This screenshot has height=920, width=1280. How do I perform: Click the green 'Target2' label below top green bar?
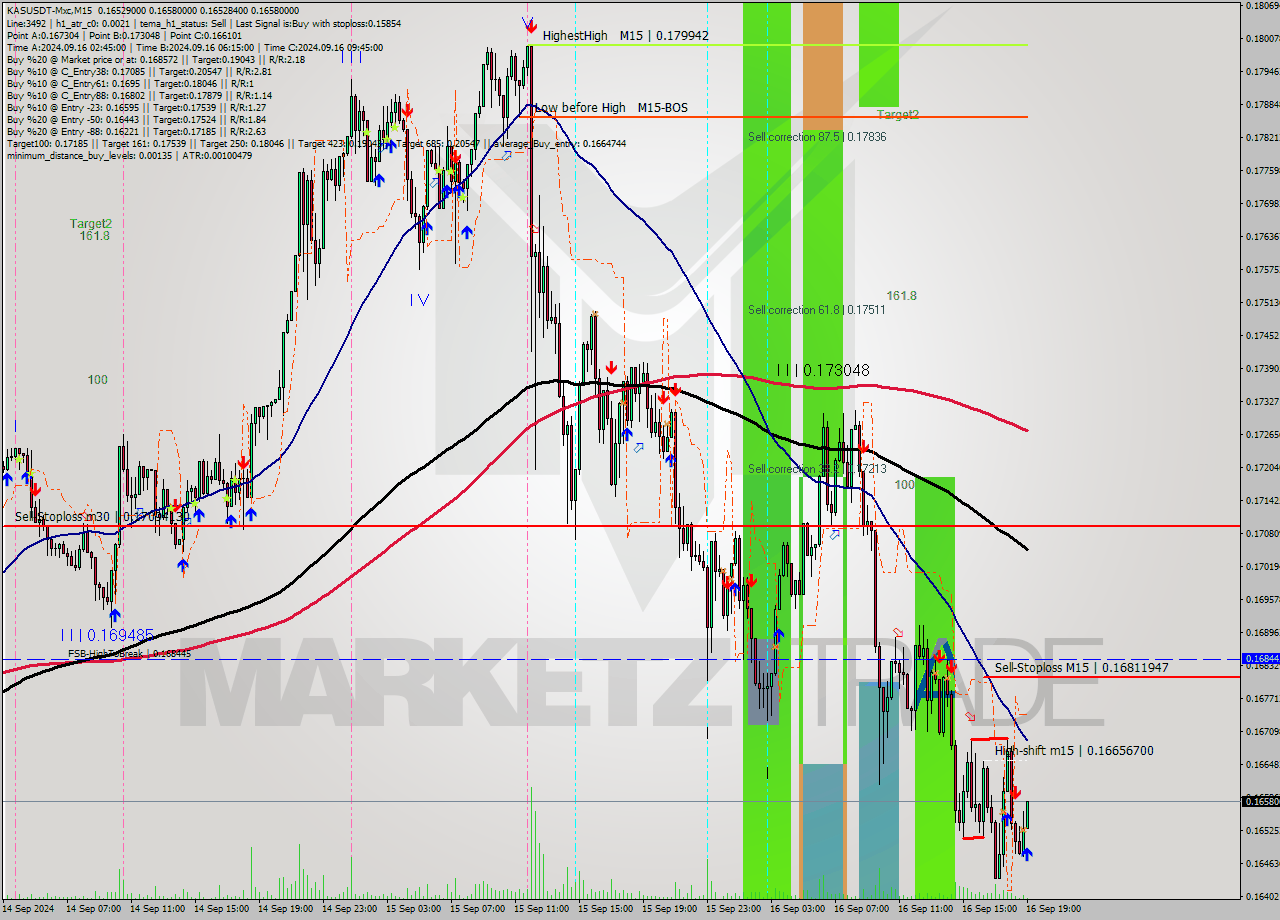[x=898, y=114]
